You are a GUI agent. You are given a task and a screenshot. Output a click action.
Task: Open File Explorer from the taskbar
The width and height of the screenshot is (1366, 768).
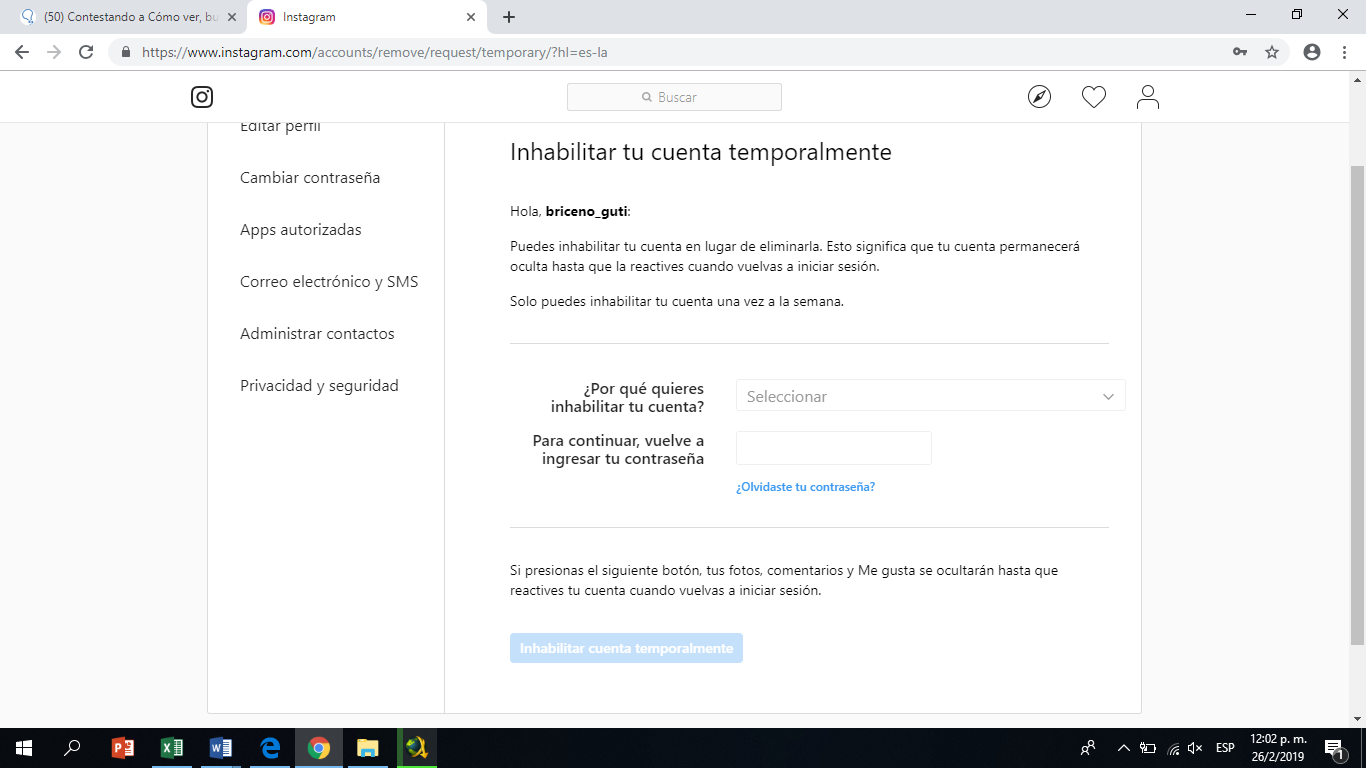(368, 748)
